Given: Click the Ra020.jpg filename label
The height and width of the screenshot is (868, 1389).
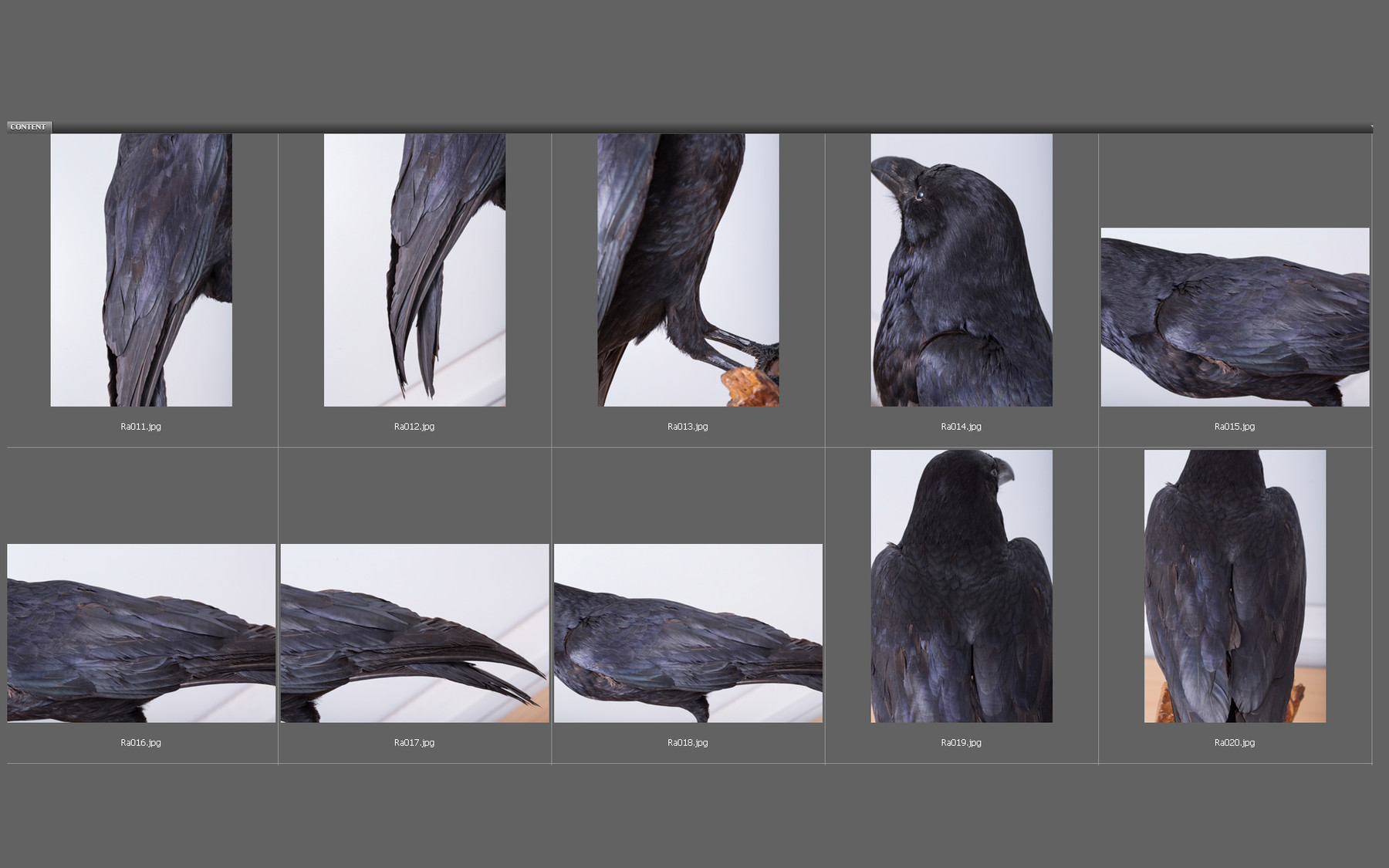Looking at the screenshot, I should tap(1235, 743).
